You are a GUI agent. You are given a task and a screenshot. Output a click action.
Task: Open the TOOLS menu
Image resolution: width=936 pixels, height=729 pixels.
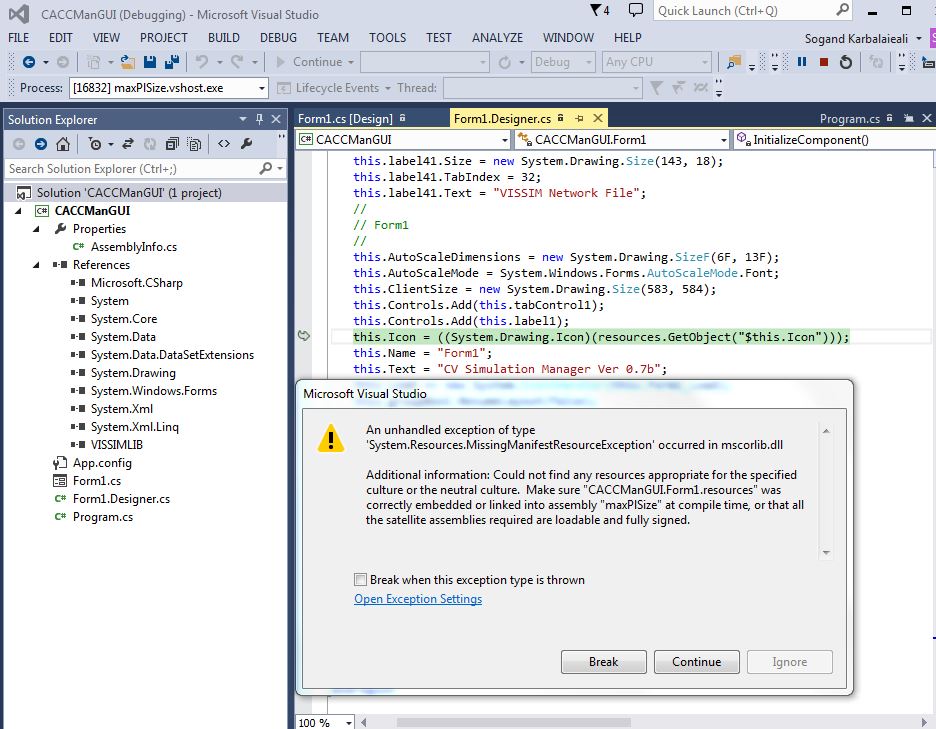click(387, 38)
